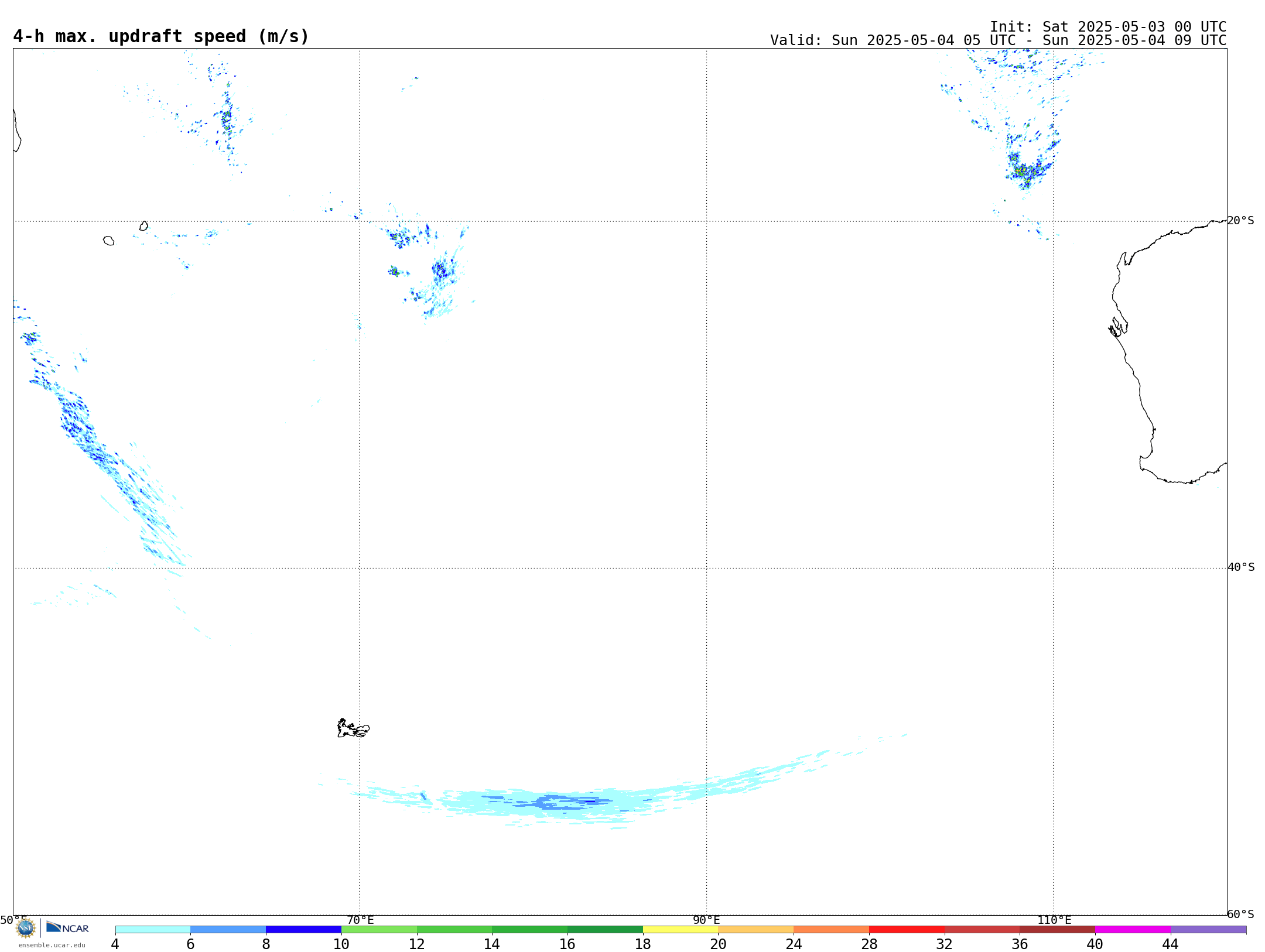Screen dimensions: 1265x952
Task: Click the medium blue 6-8 colorbar swatch
Action: pos(228,930)
